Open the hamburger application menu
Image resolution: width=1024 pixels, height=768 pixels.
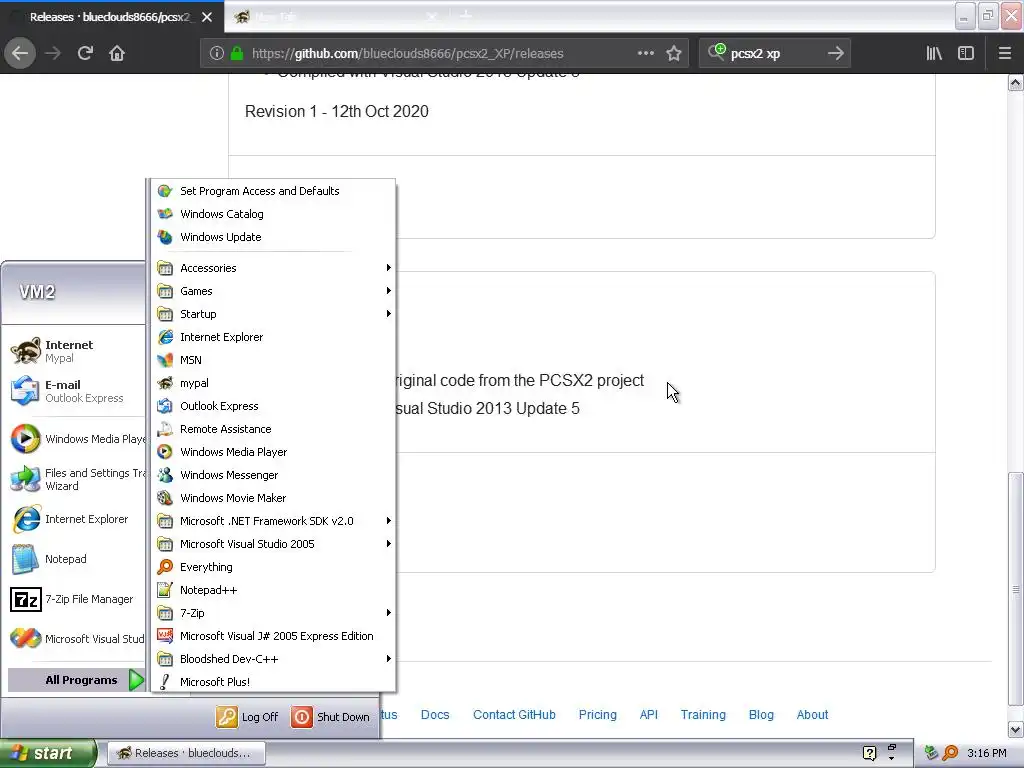[1005, 54]
